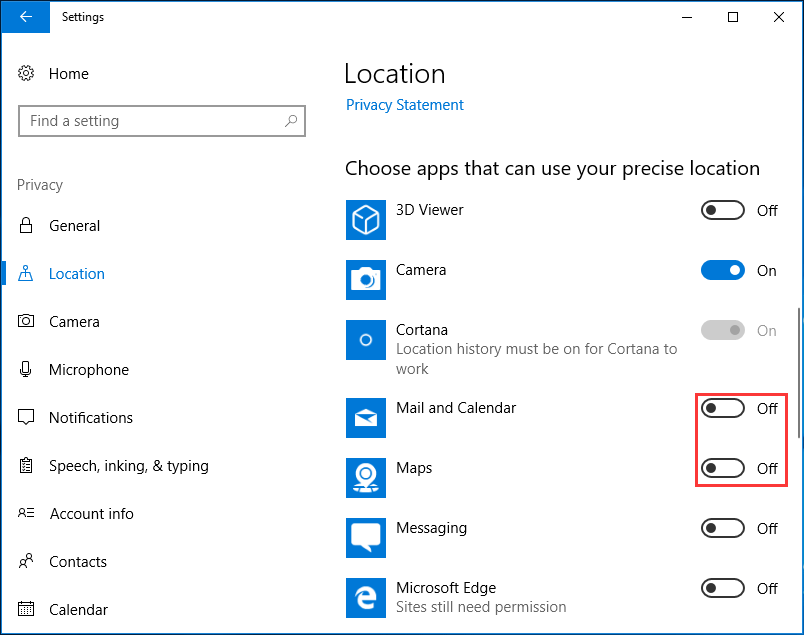Open Contacts privacy settings
Viewport: 804px width, 635px height.
coord(78,562)
